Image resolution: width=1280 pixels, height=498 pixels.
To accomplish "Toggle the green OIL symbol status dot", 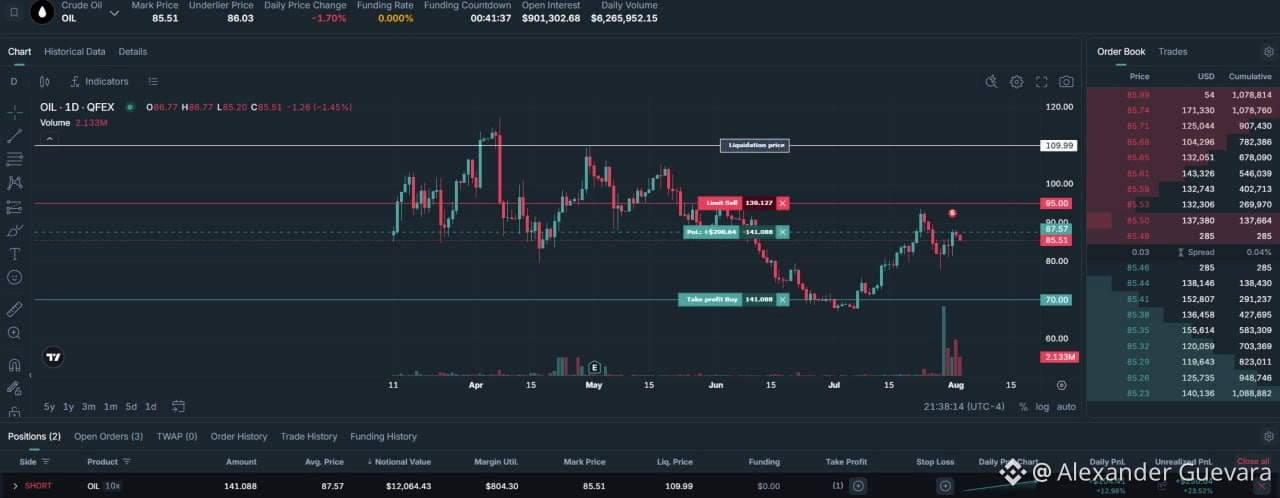I will (x=130, y=107).
